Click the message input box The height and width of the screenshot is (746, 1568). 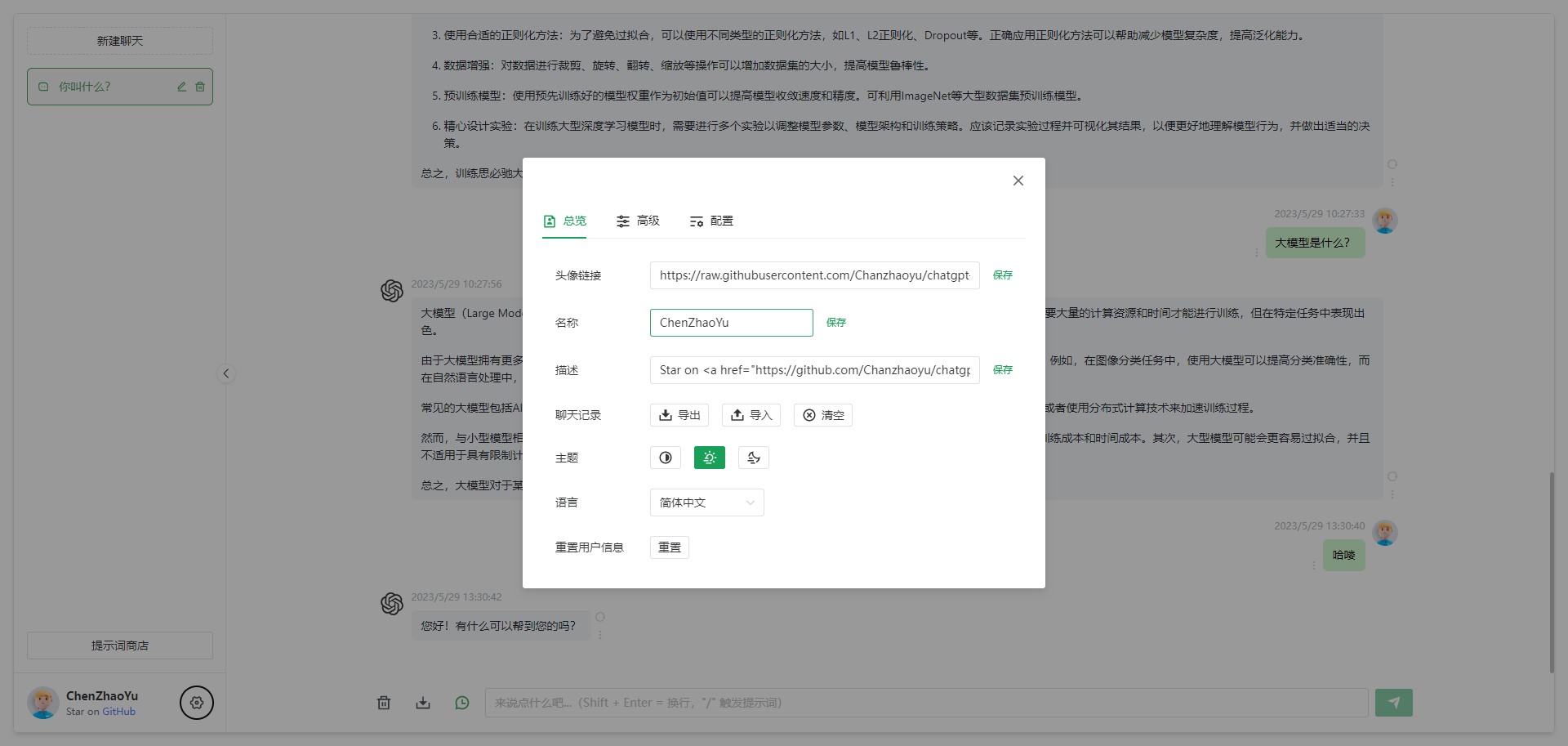tap(927, 703)
